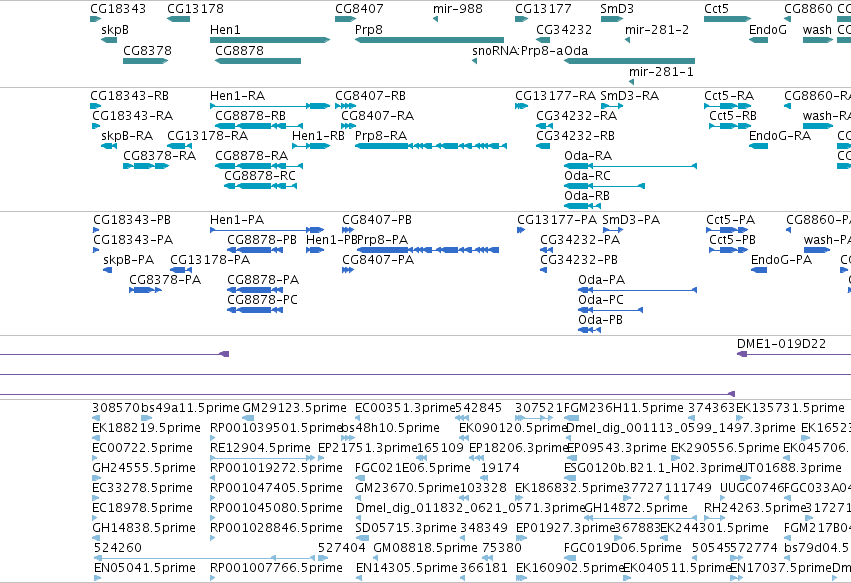This screenshot has height=583, width=851.
Task: Click the EN14305.5prime EST label
Action: (407, 568)
